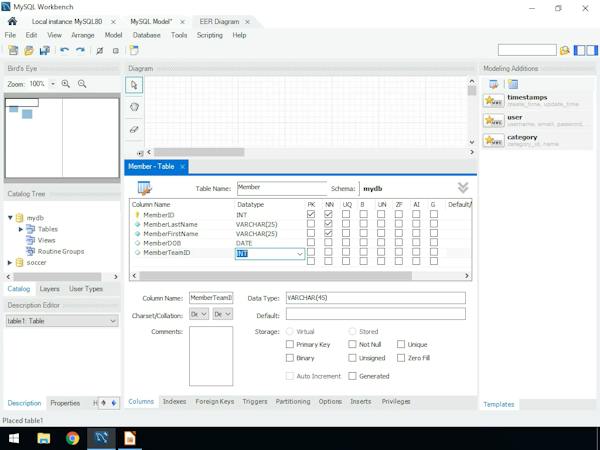Switch to the MySQL Model tab
The image size is (600, 450).
coord(152,22)
